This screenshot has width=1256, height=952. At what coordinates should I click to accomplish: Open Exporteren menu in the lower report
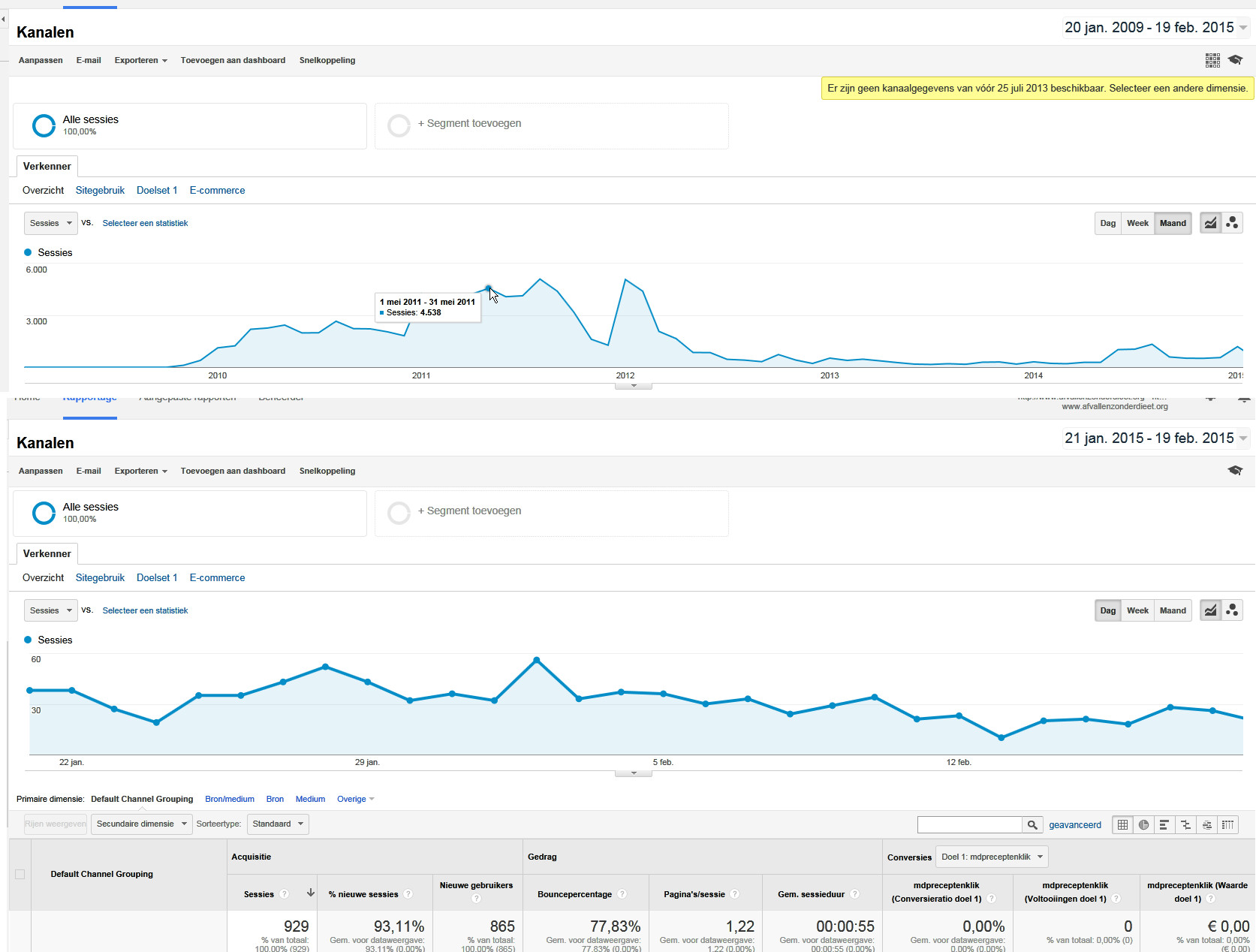(x=140, y=471)
